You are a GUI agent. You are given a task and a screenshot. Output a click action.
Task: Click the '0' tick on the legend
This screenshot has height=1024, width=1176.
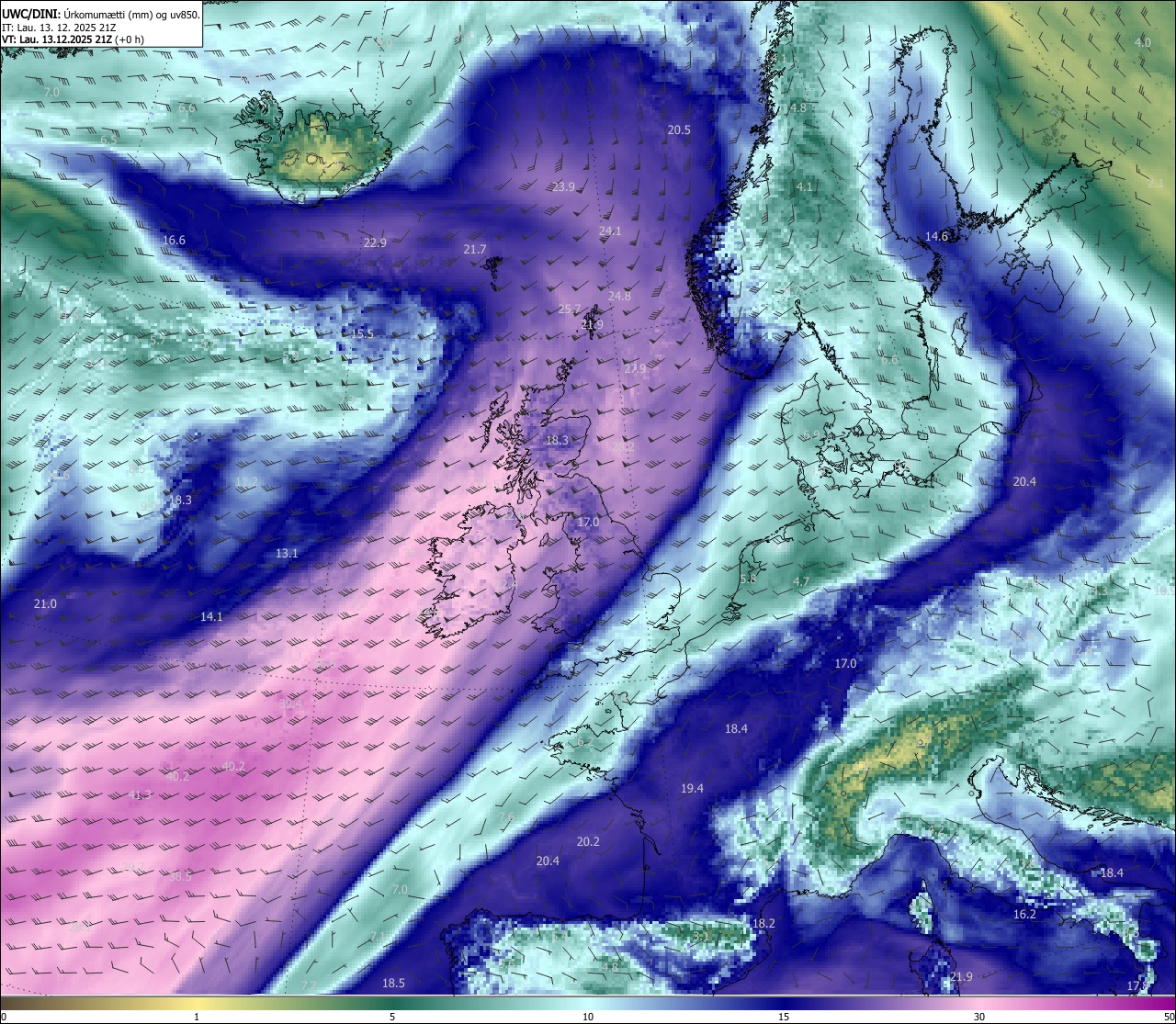pos(4,1017)
